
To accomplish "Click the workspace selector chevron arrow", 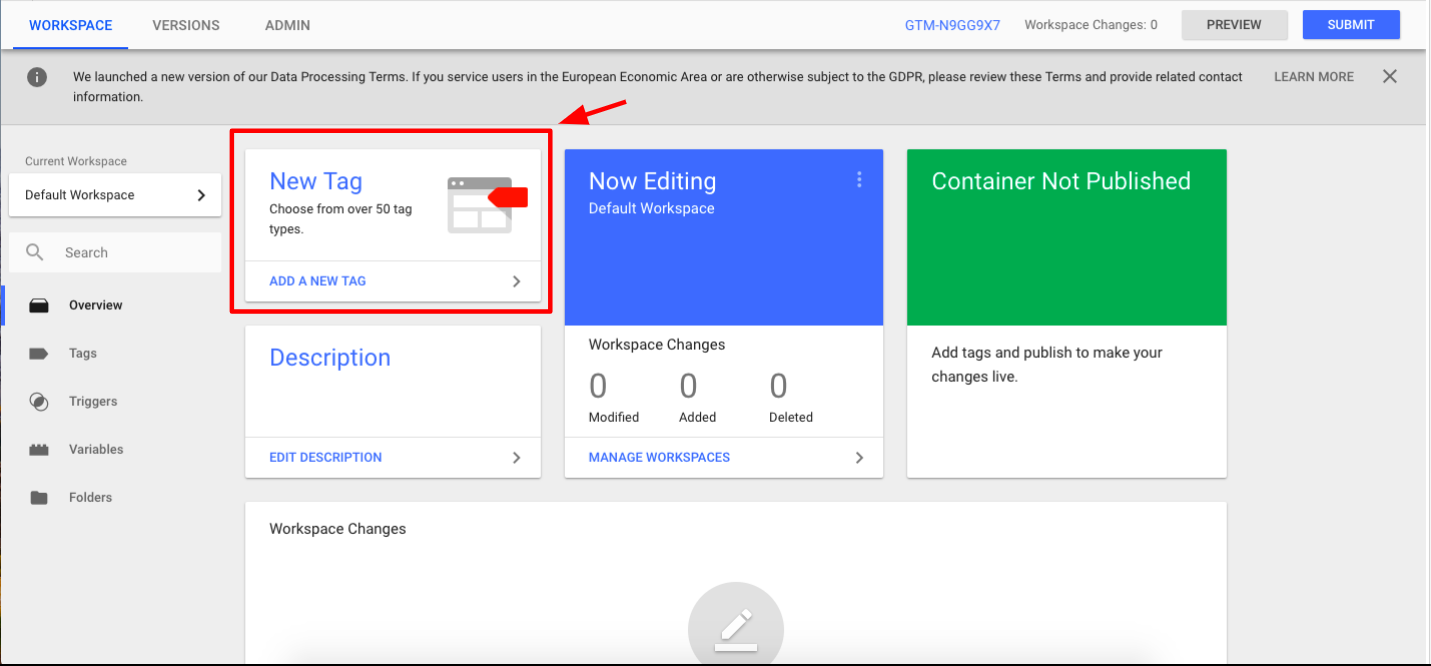I will point(201,195).
